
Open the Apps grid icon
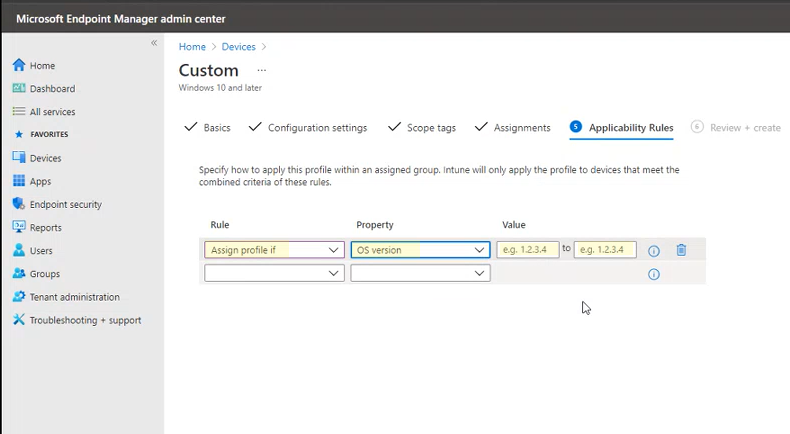coord(18,181)
